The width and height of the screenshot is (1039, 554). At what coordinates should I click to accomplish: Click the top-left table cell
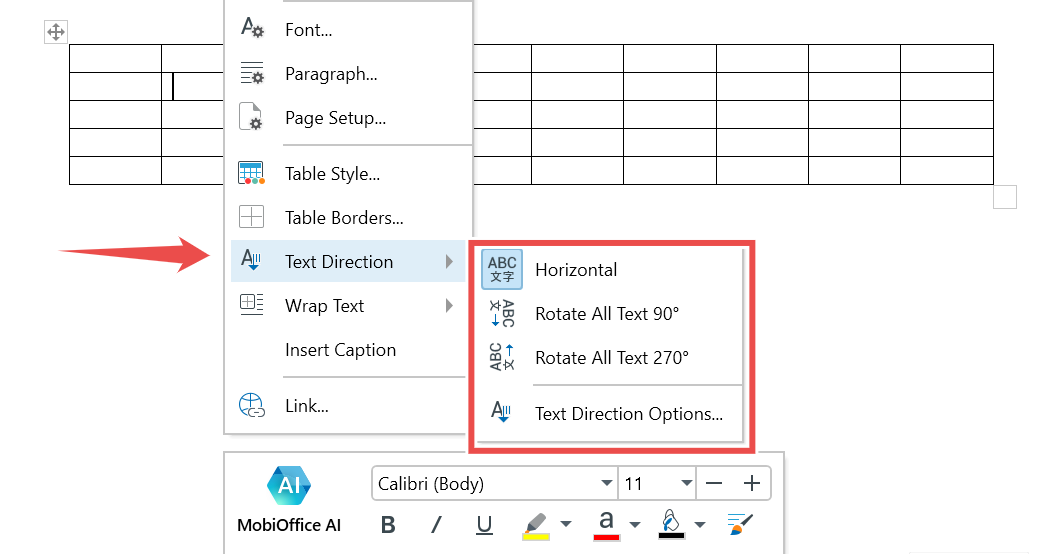(x=115, y=58)
